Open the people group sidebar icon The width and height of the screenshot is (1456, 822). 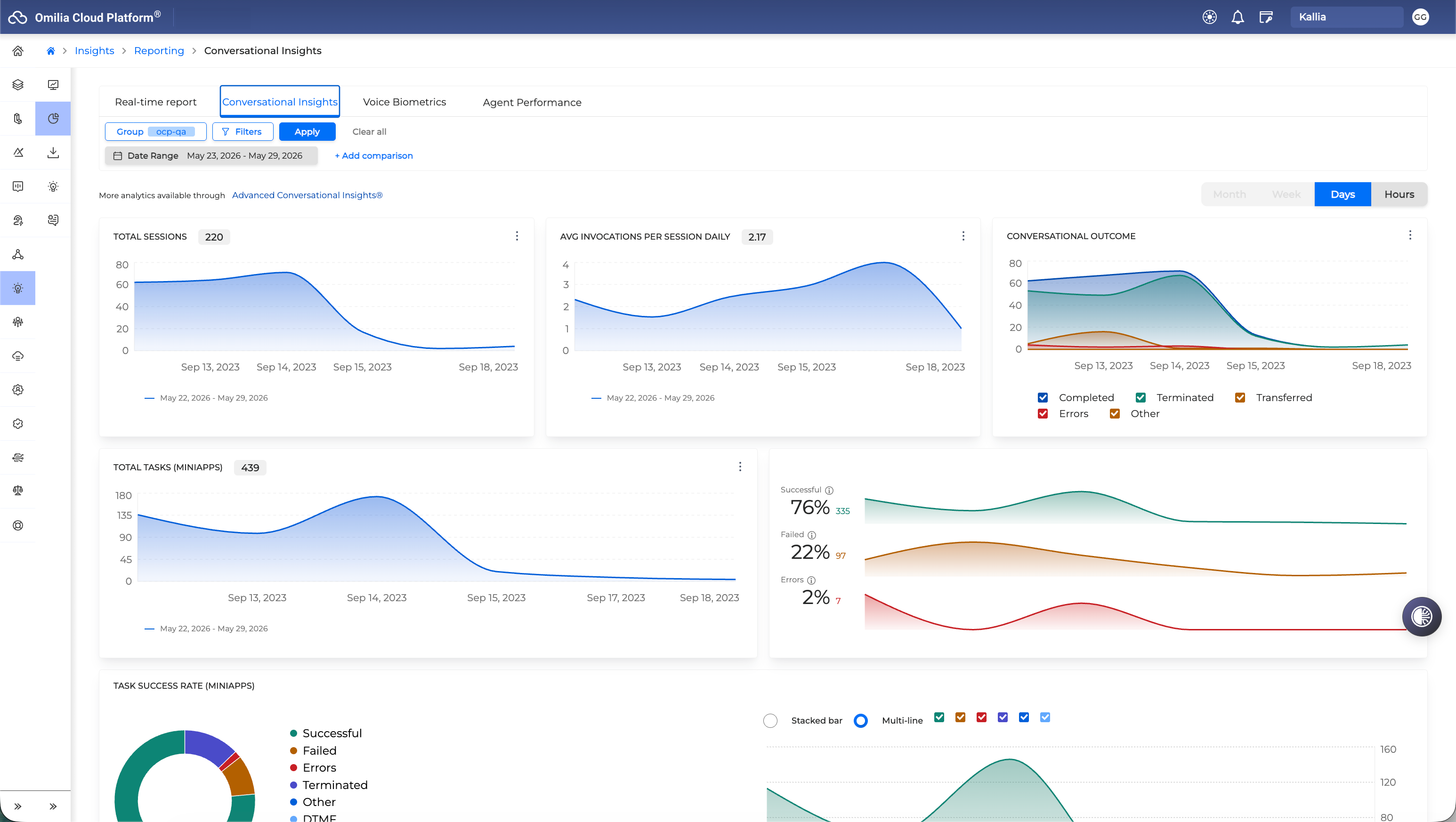[18, 322]
